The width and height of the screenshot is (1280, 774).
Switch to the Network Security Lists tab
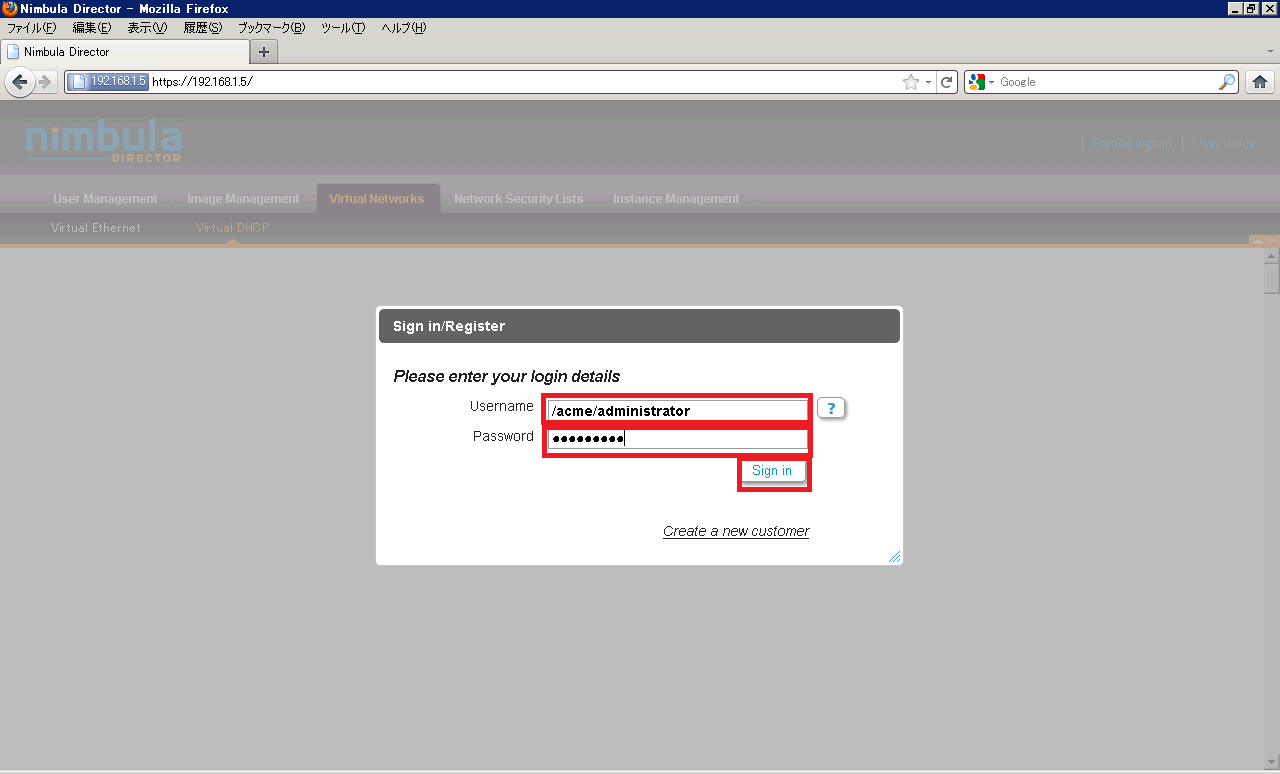click(x=518, y=199)
